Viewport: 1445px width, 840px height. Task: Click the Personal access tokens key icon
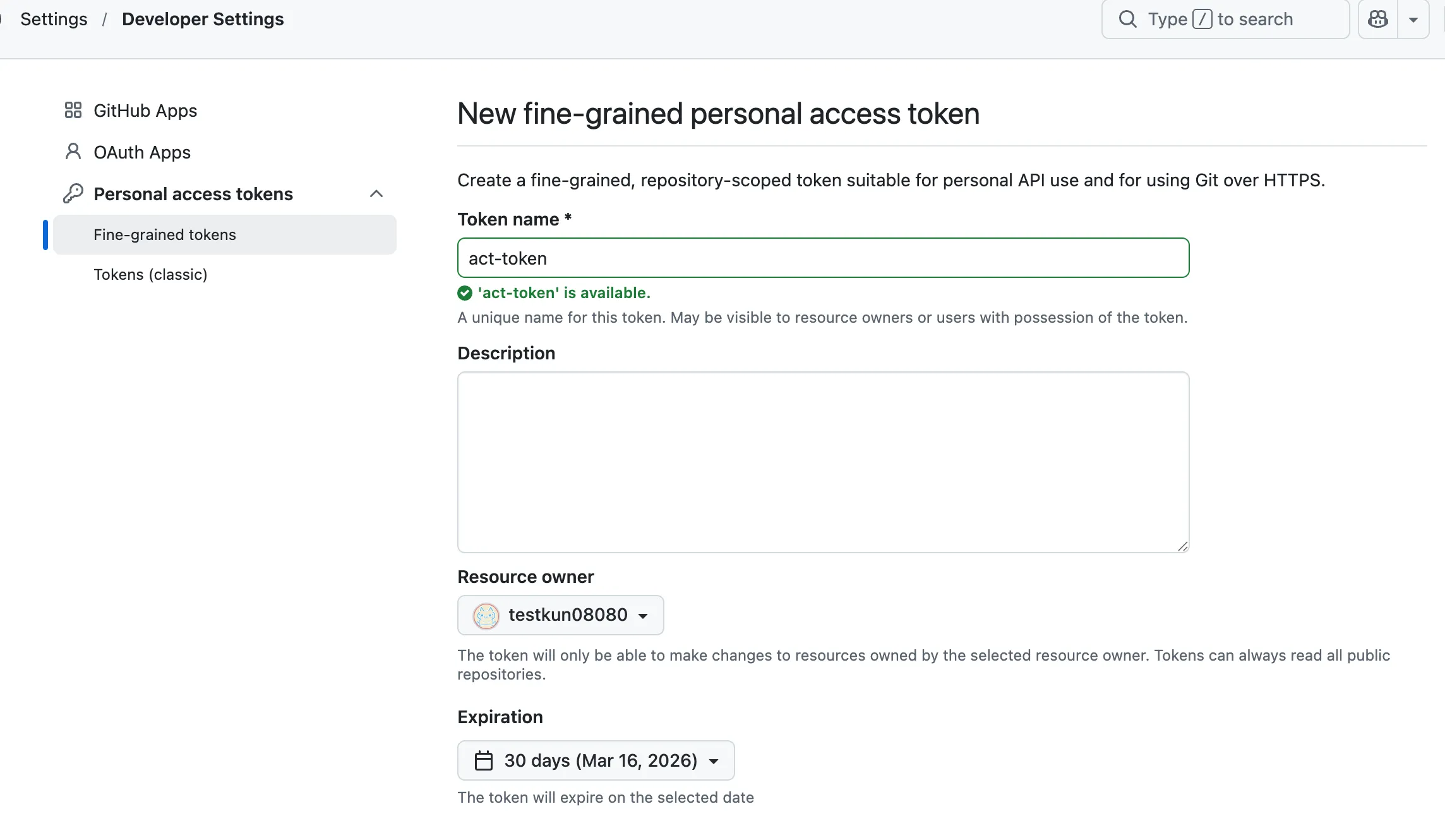(x=73, y=193)
